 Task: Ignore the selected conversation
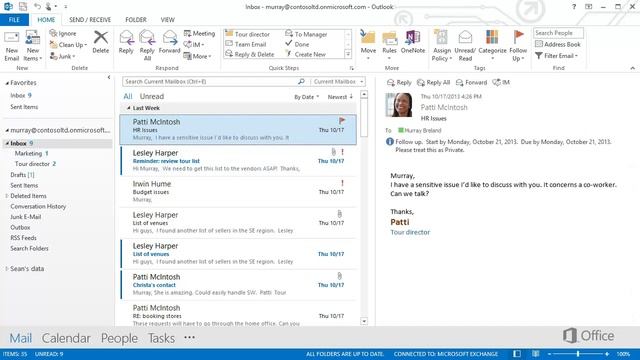pos(63,33)
